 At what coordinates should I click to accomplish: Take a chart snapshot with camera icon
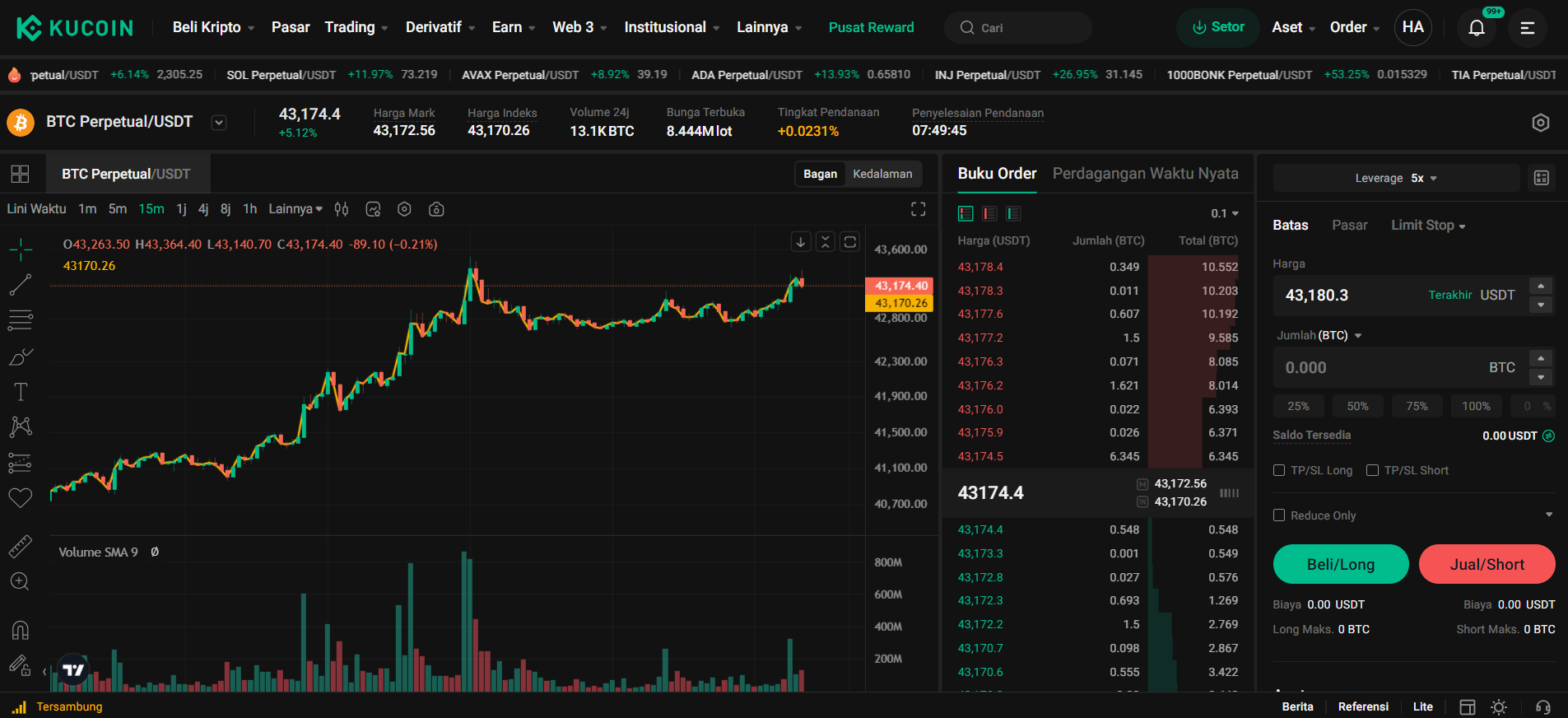tap(436, 209)
